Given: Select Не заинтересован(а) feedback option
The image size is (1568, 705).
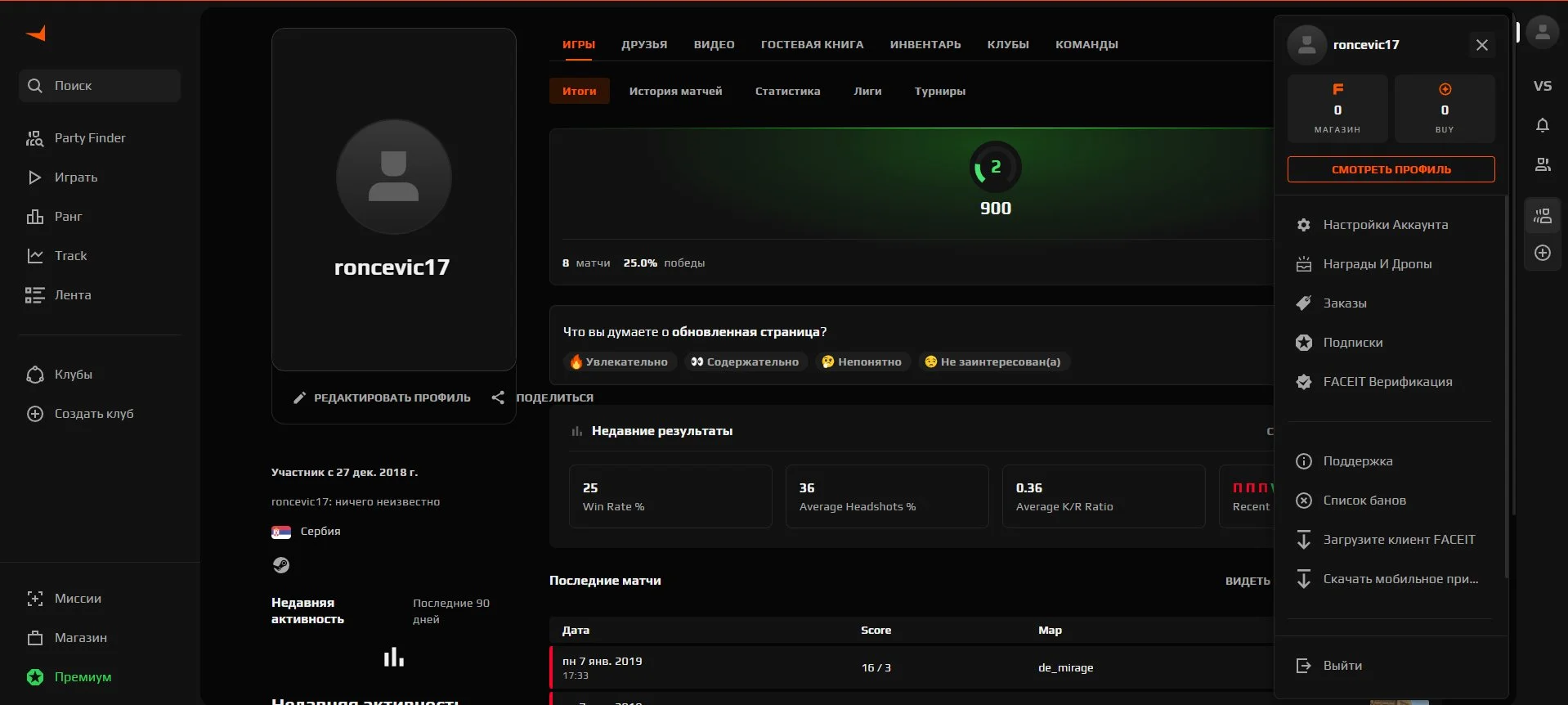Looking at the screenshot, I should pos(993,361).
